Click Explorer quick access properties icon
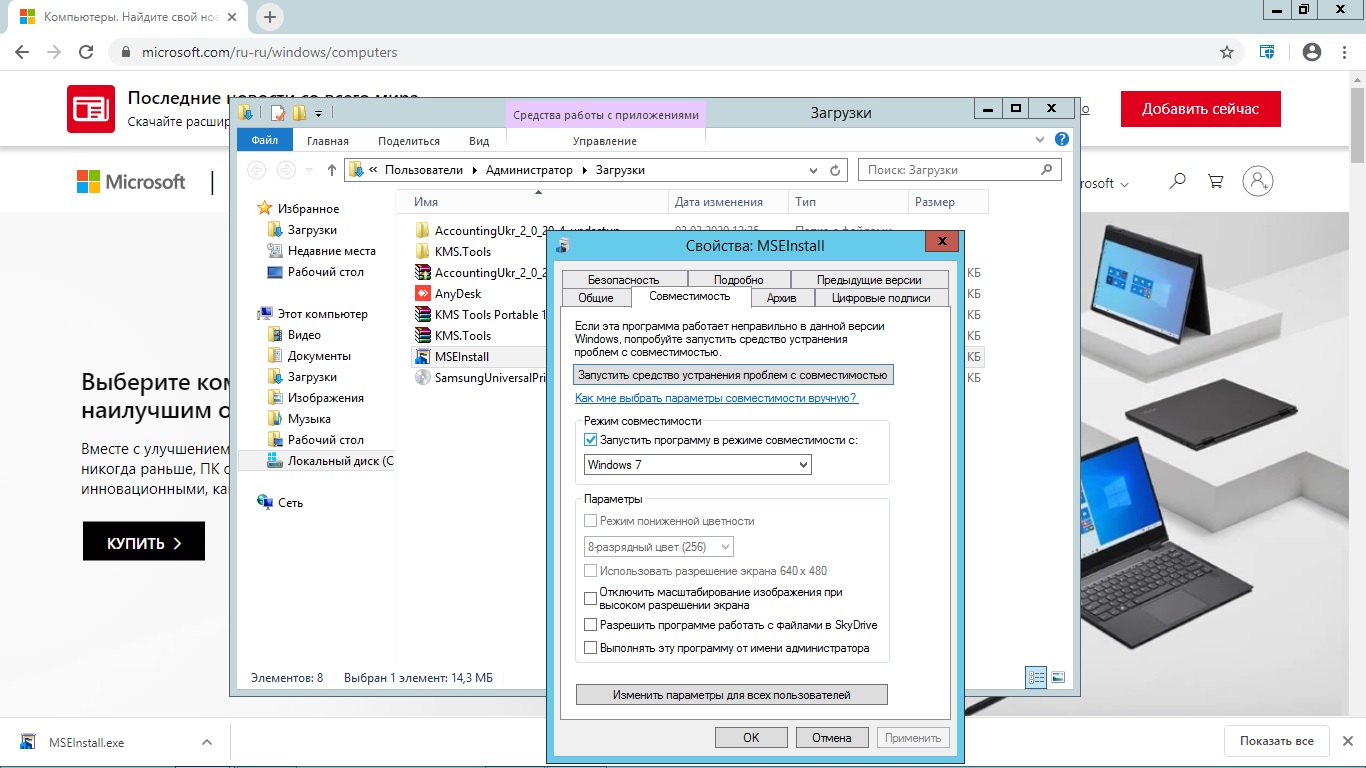 [279, 113]
